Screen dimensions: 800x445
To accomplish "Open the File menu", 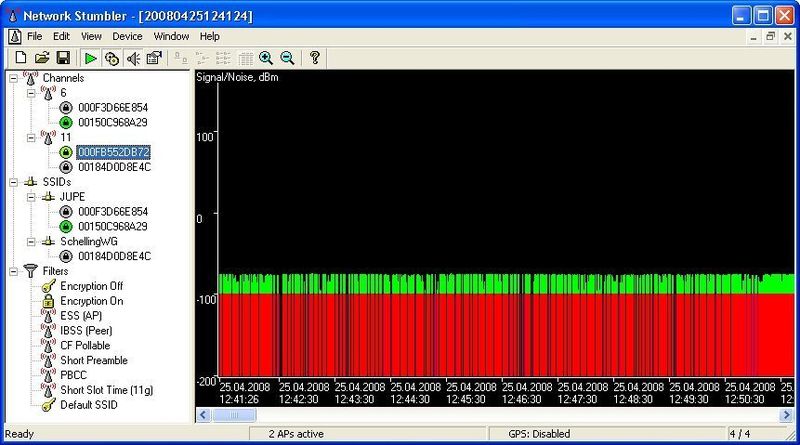I will click(x=35, y=36).
